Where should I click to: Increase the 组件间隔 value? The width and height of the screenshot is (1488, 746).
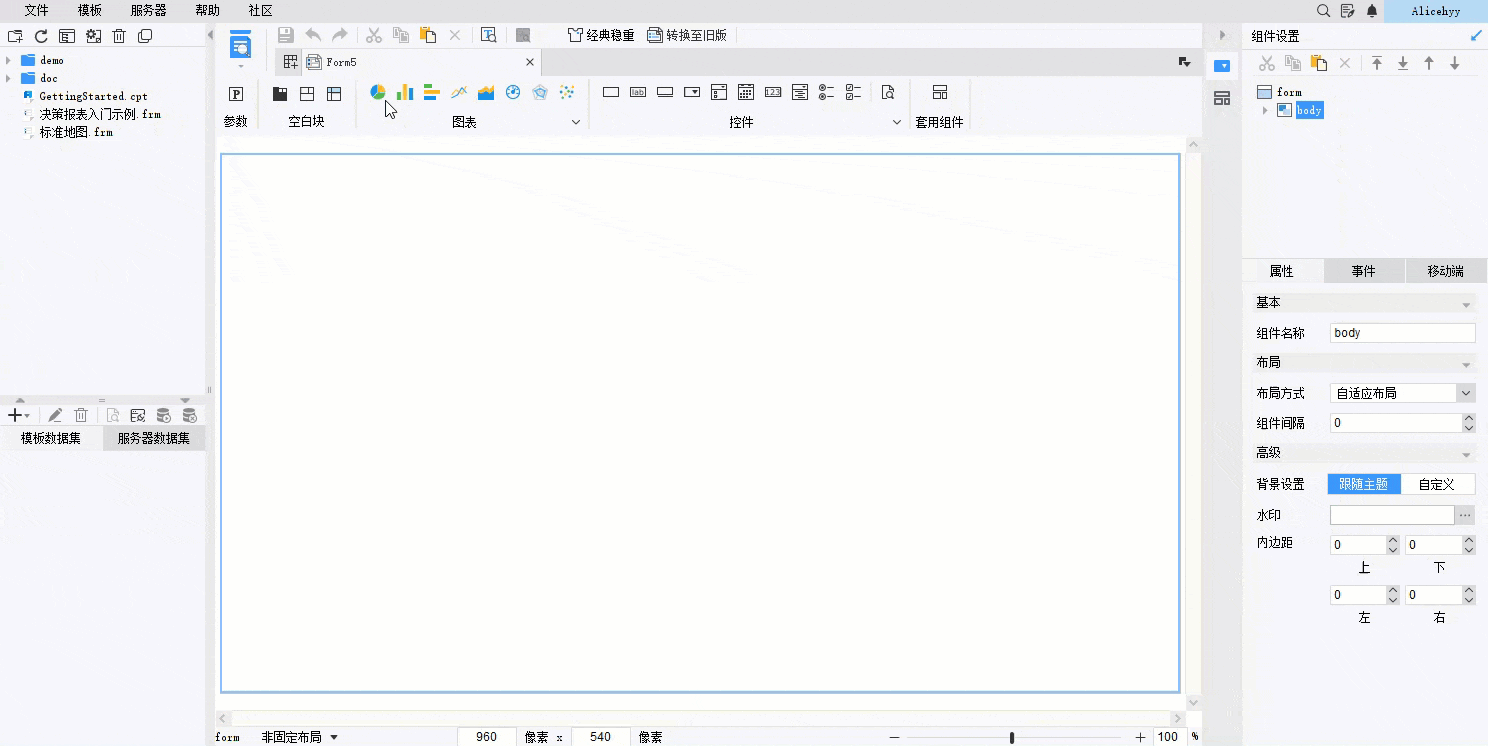click(1469, 418)
